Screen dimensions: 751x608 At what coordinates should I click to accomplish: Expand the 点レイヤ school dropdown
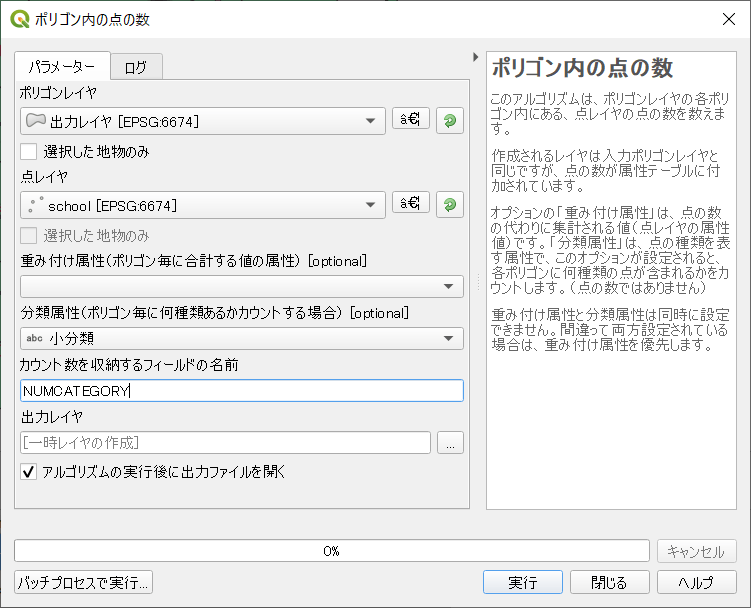pyautogui.click(x=203, y=205)
